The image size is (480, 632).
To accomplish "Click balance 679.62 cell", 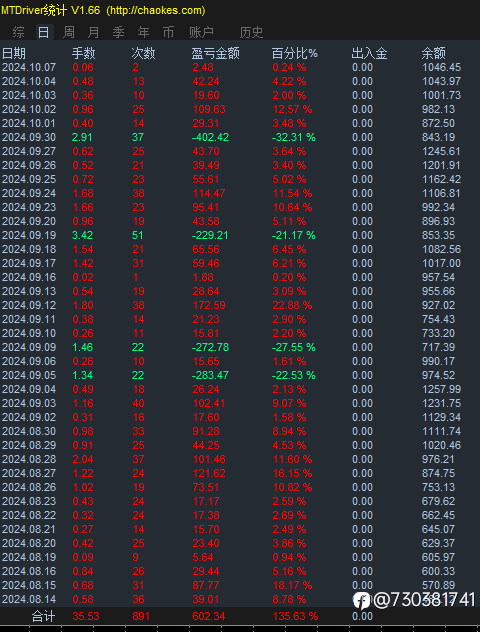I will pos(438,501).
